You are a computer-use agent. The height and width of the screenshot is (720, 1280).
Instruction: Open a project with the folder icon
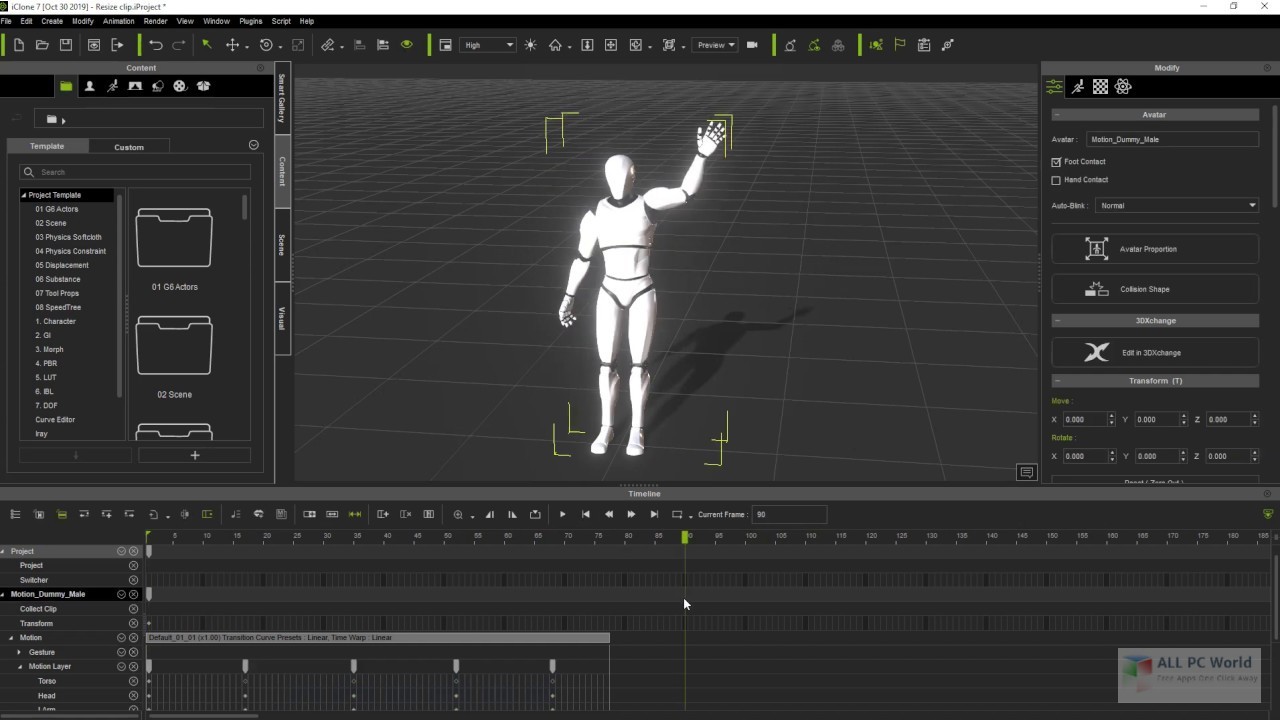pyautogui.click(x=42, y=45)
